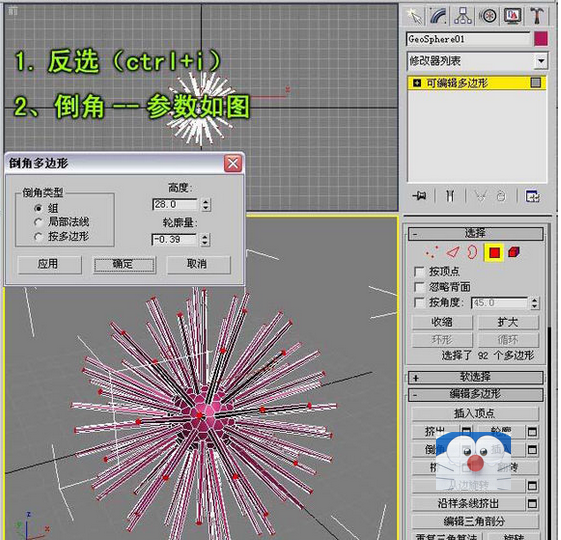Click the make unique icon
This screenshot has height=540, width=561.
(480, 196)
